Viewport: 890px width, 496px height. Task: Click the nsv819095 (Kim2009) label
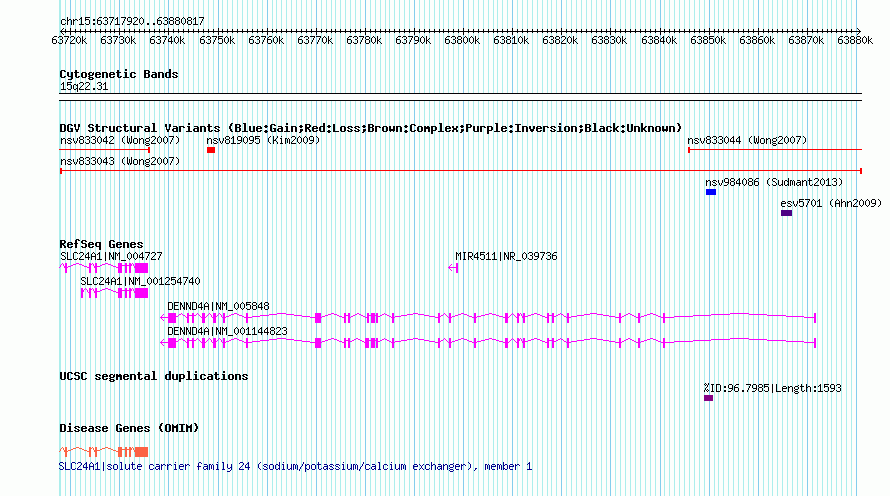263,140
